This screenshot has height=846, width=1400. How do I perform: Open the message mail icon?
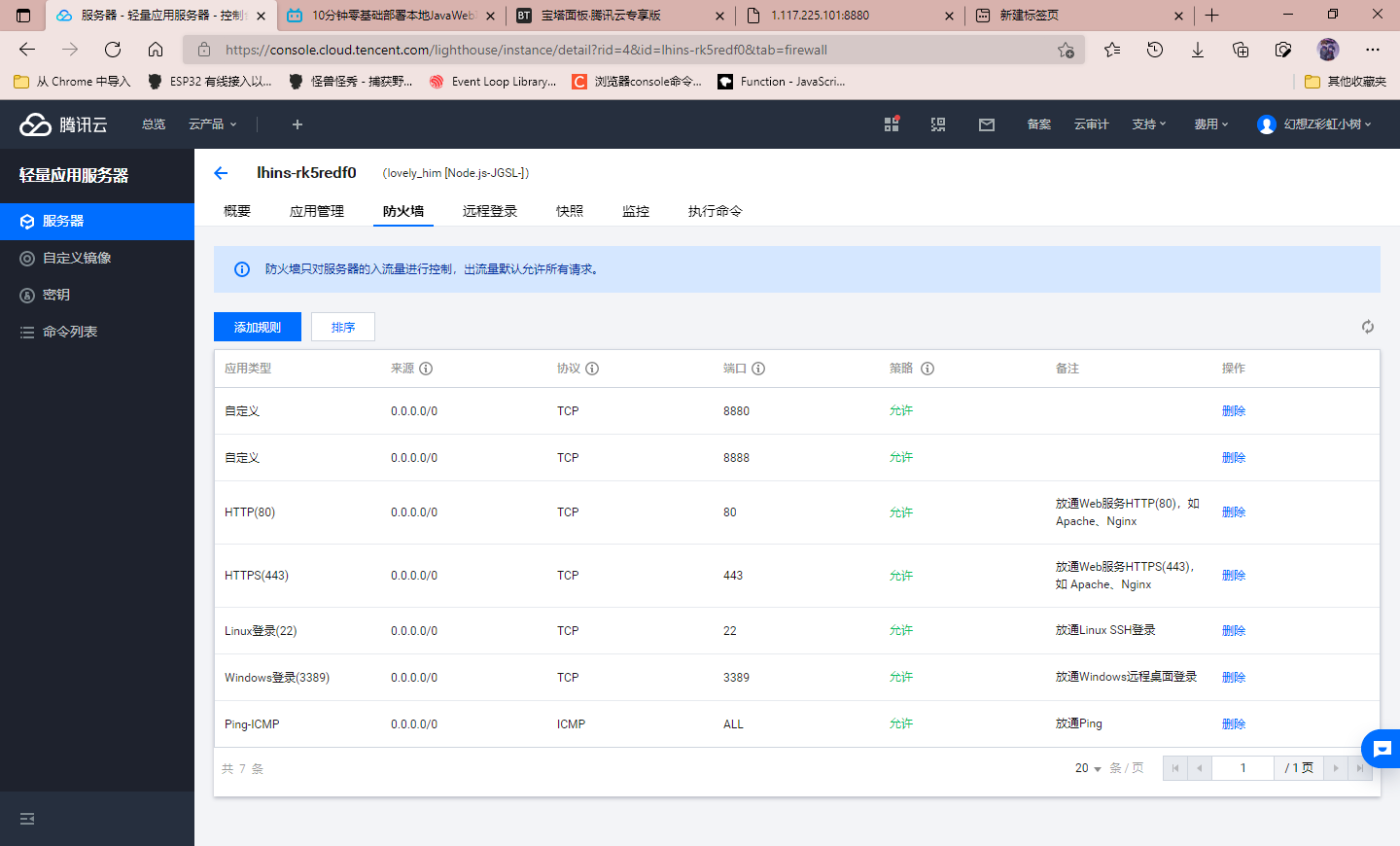point(987,124)
